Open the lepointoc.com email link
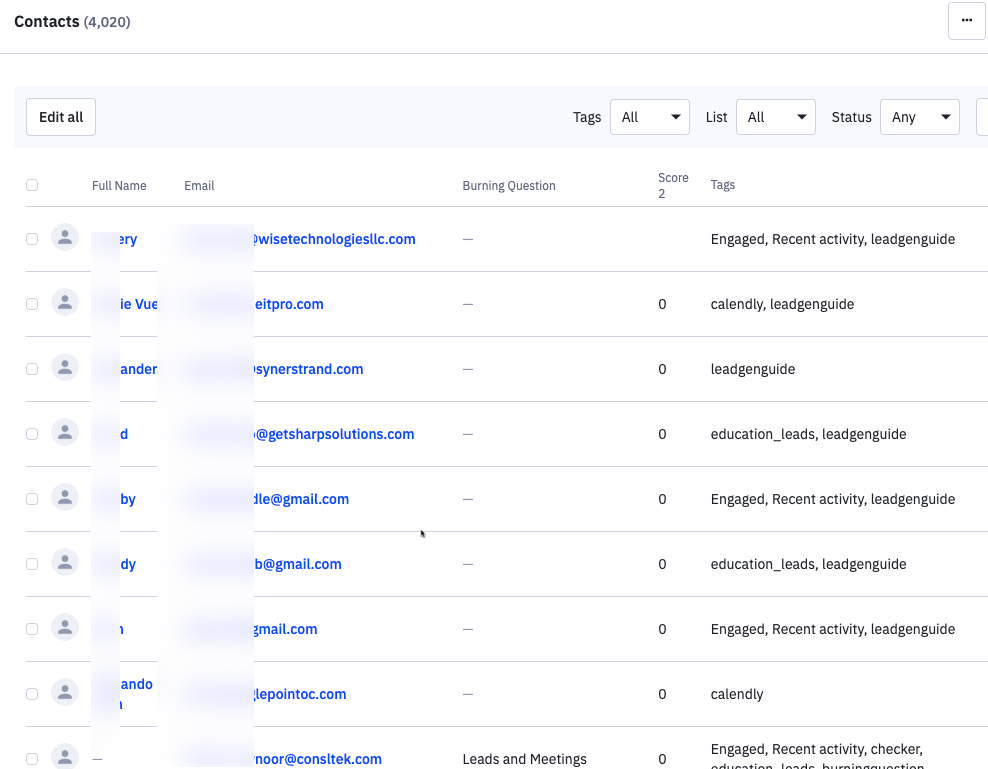 pyautogui.click(x=300, y=693)
